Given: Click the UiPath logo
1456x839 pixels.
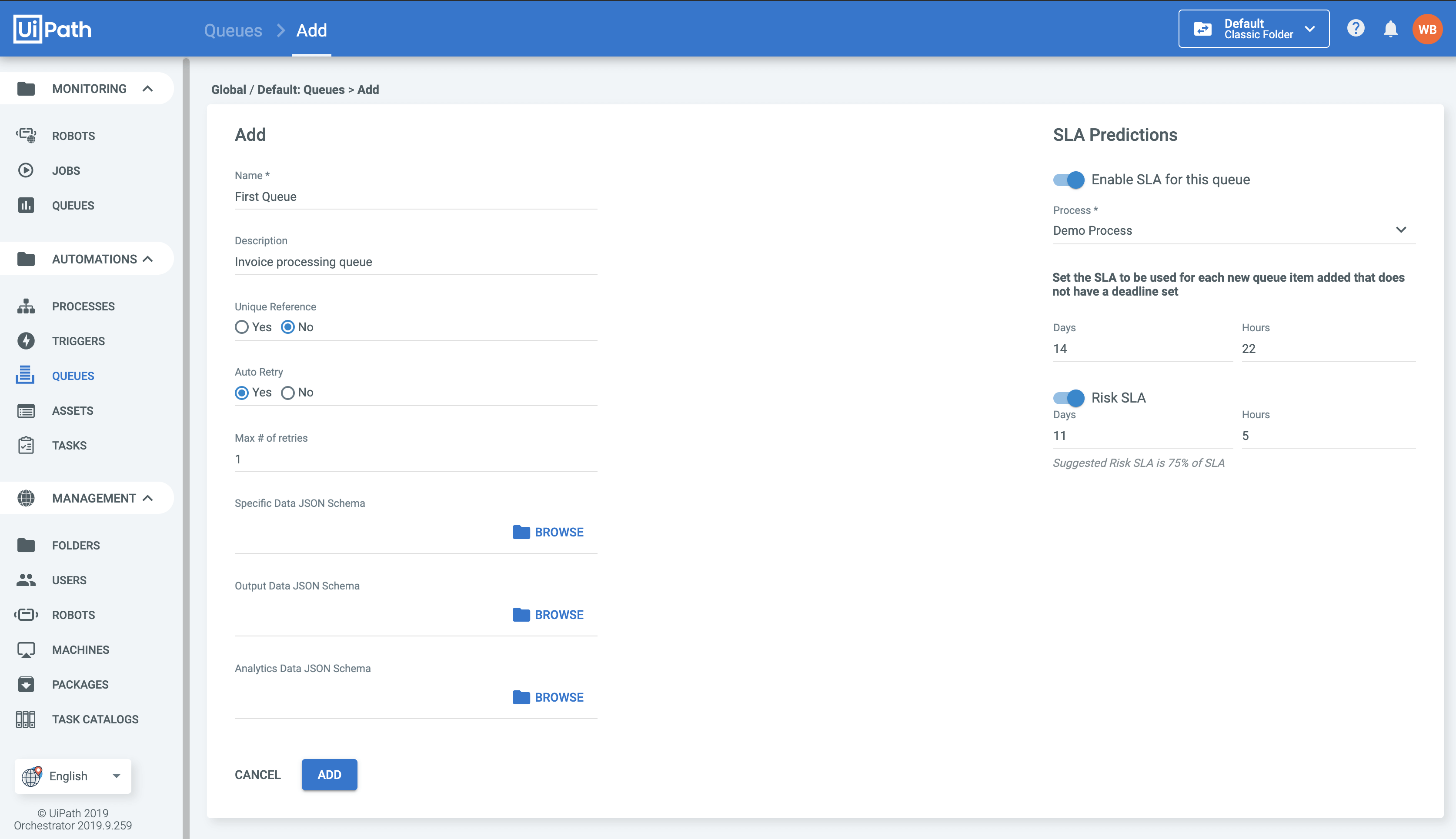Looking at the screenshot, I should [x=53, y=29].
